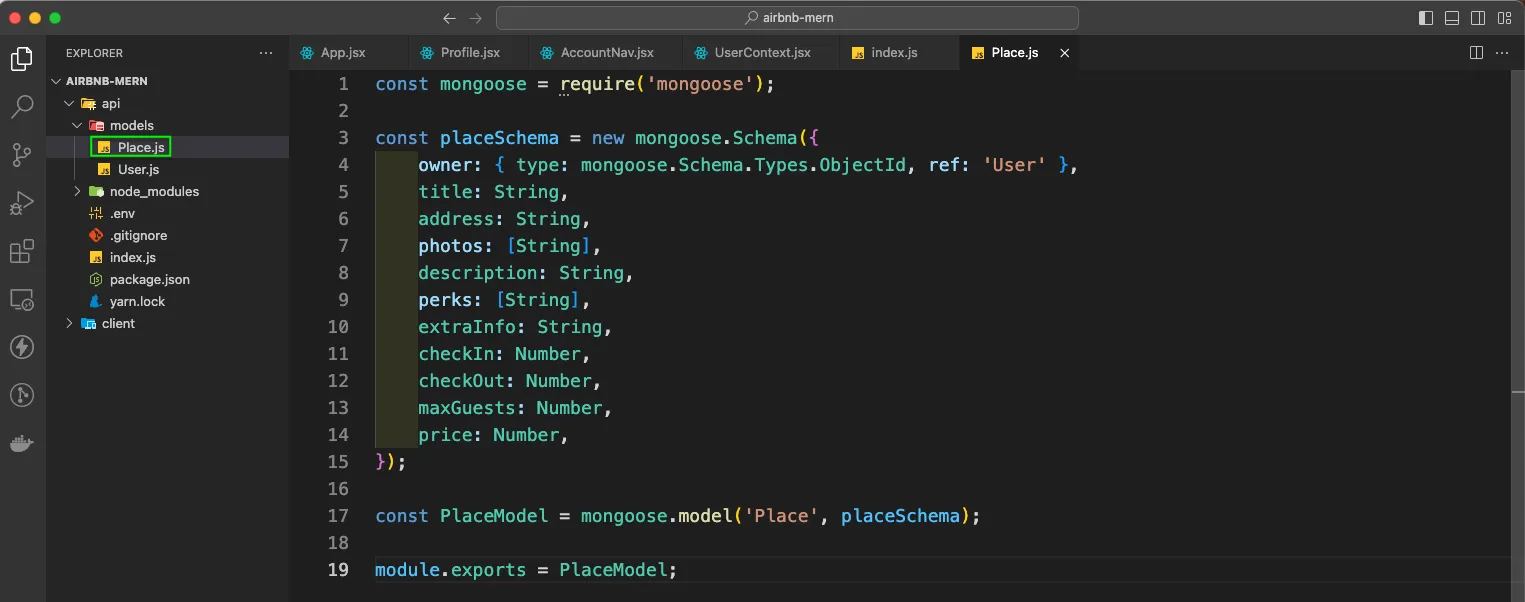The width and height of the screenshot is (1525, 602).
Task: Switch to the App.jsx tab
Action: click(x=349, y=53)
